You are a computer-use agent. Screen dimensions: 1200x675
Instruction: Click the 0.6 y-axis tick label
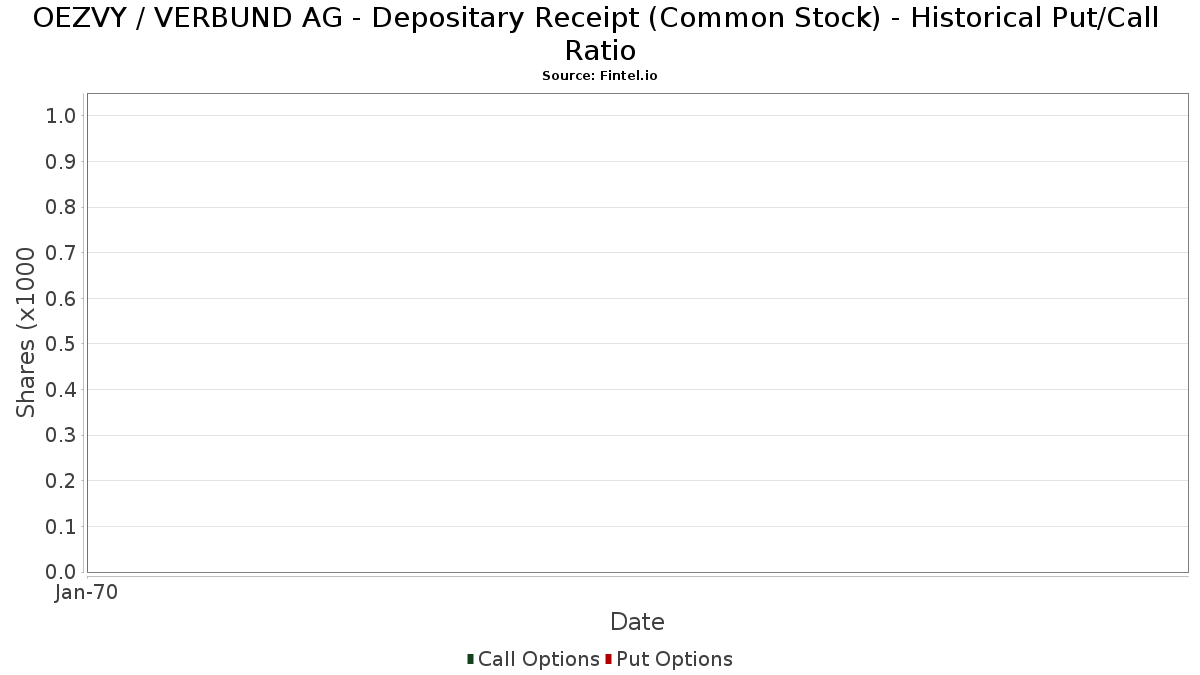click(x=61, y=299)
